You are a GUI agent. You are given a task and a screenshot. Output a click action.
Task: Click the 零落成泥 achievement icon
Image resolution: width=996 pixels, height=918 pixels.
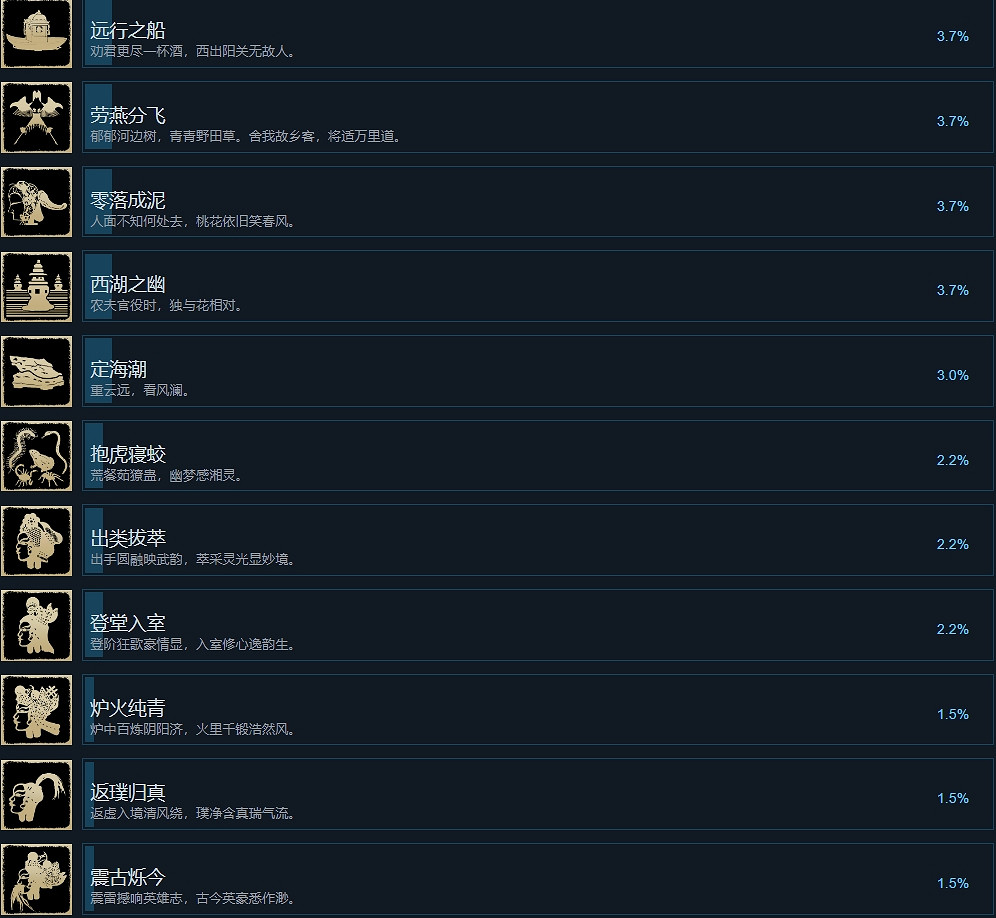pos(36,202)
